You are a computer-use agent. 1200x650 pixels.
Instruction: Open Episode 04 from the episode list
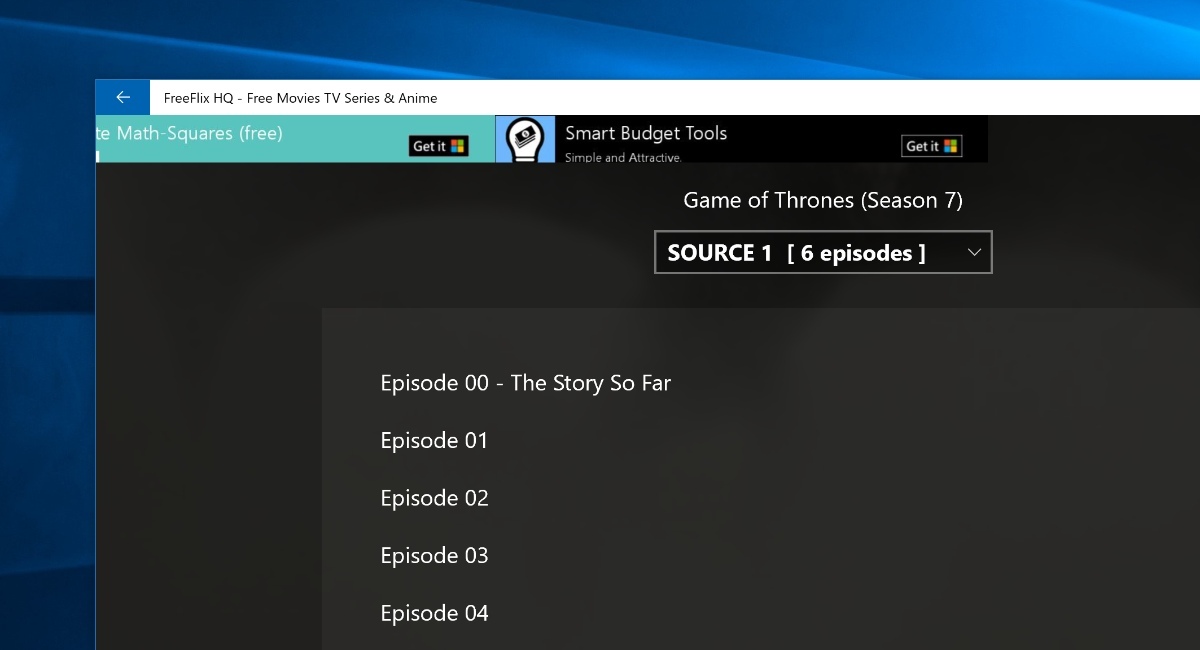[x=434, y=613]
